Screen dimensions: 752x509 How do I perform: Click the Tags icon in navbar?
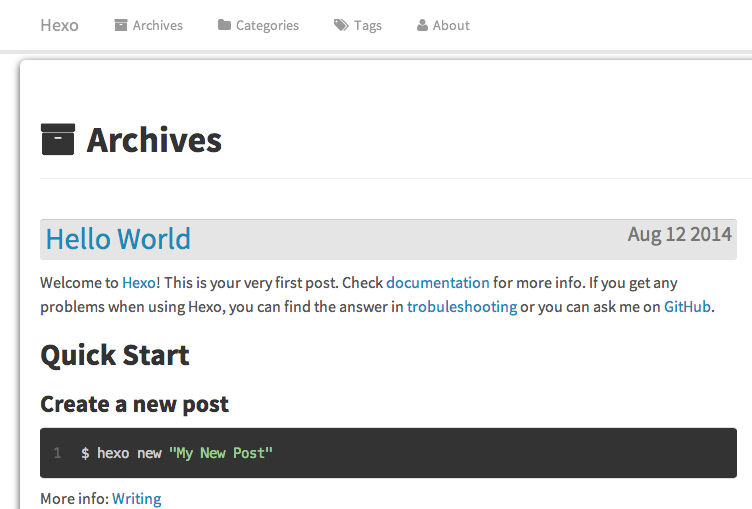pyautogui.click(x=341, y=25)
